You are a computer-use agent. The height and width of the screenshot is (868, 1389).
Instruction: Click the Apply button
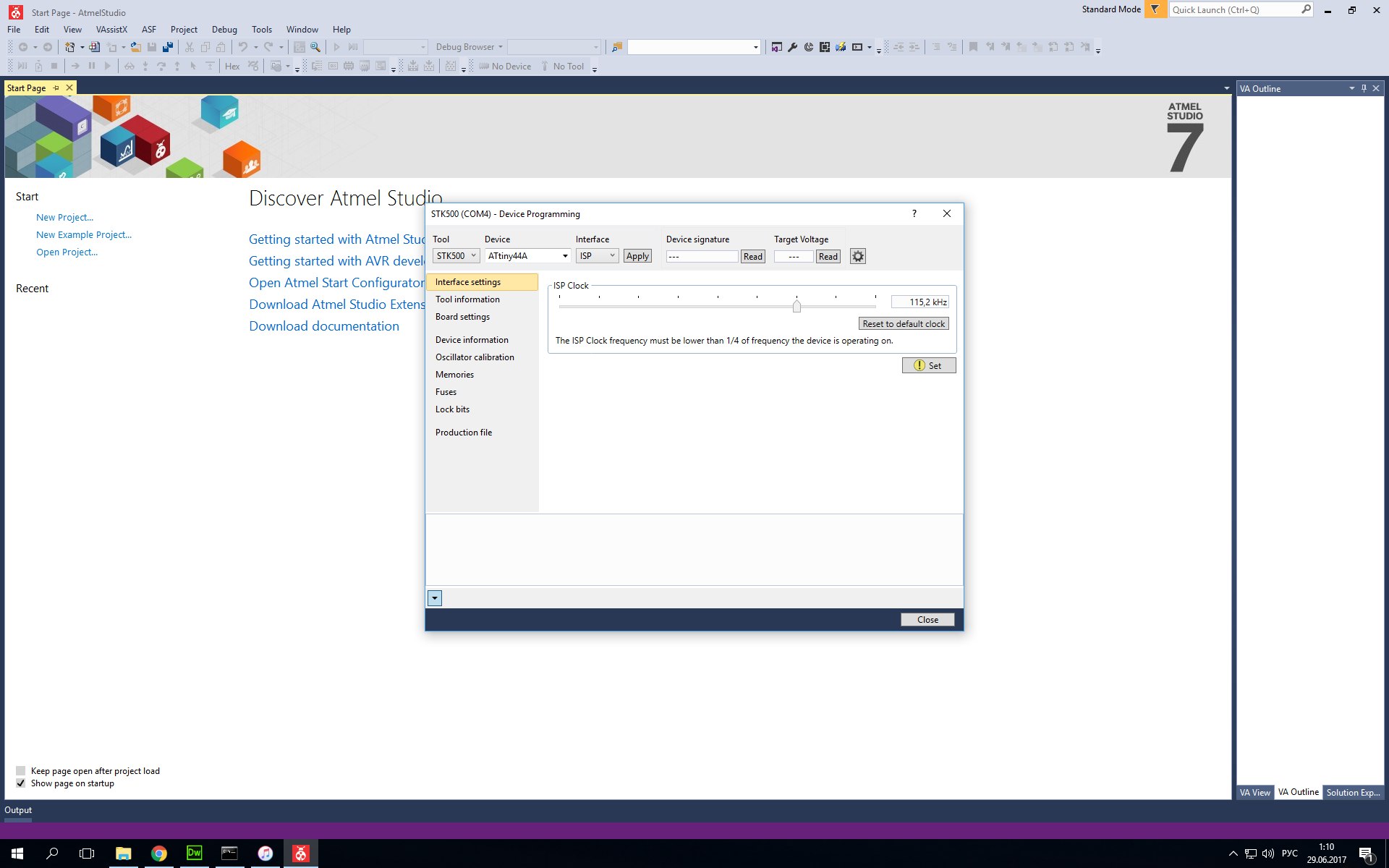click(x=637, y=256)
